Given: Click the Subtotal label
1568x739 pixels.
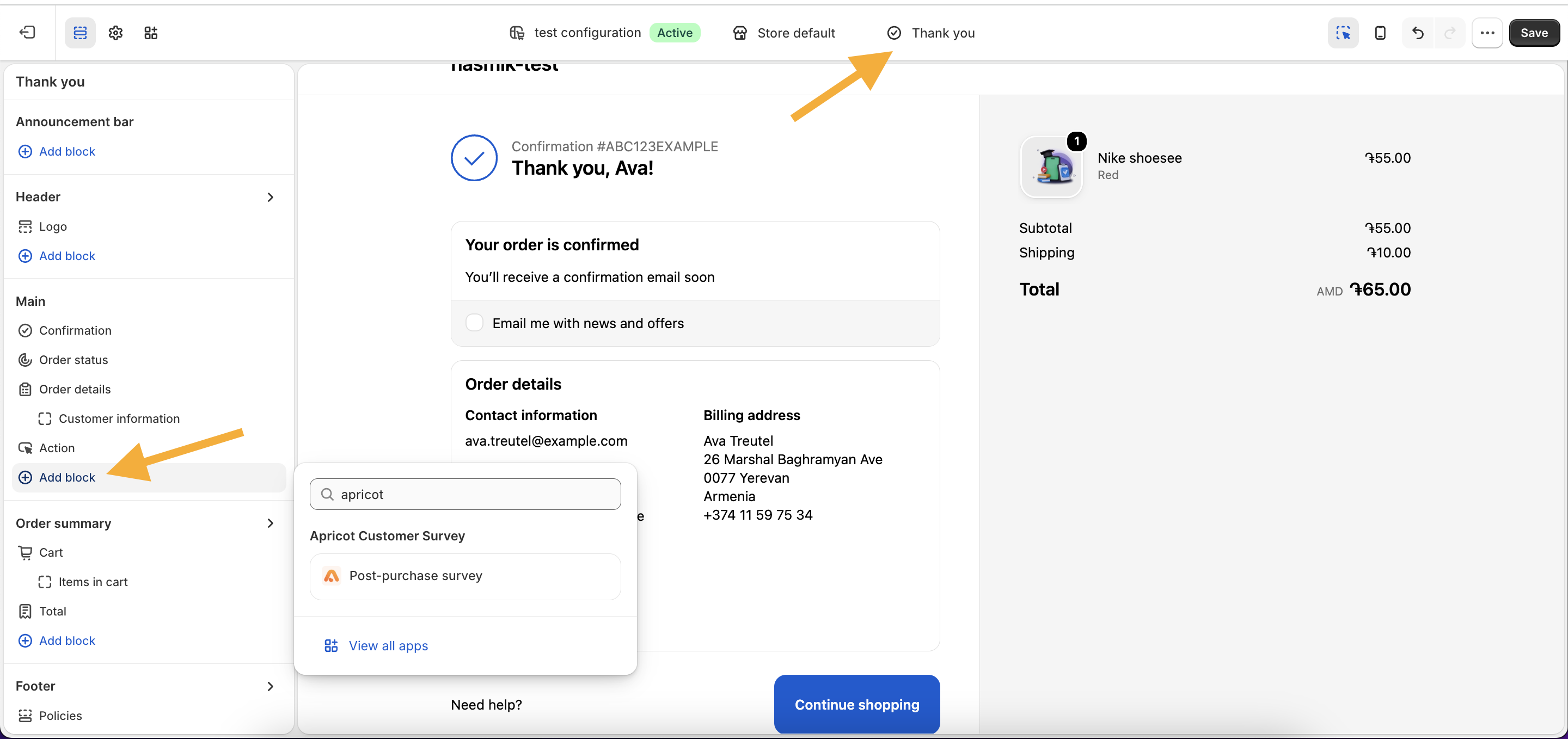Looking at the screenshot, I should (x=1046, y=228).
